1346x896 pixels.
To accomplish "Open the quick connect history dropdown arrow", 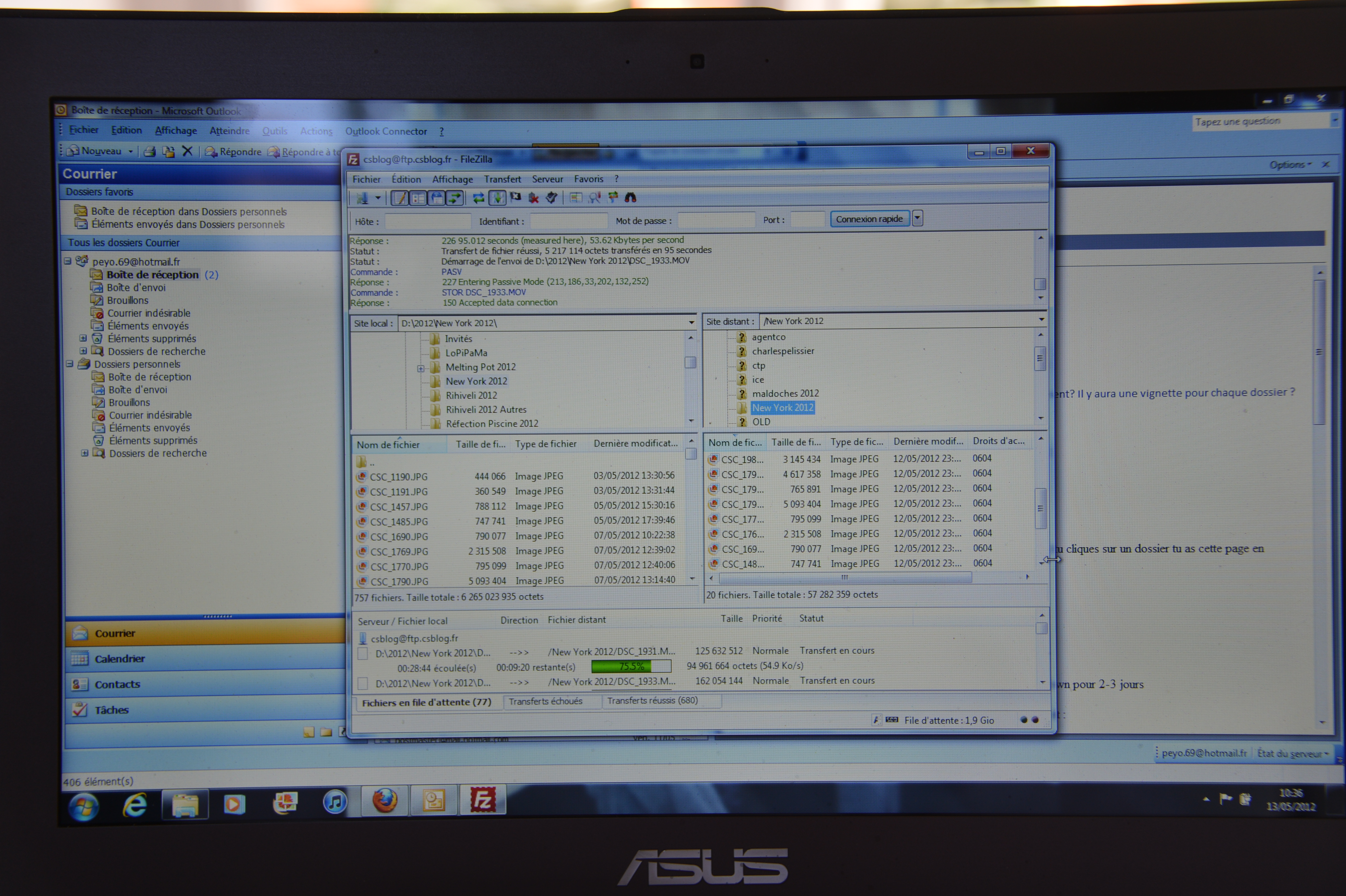I will coord(917,218).
